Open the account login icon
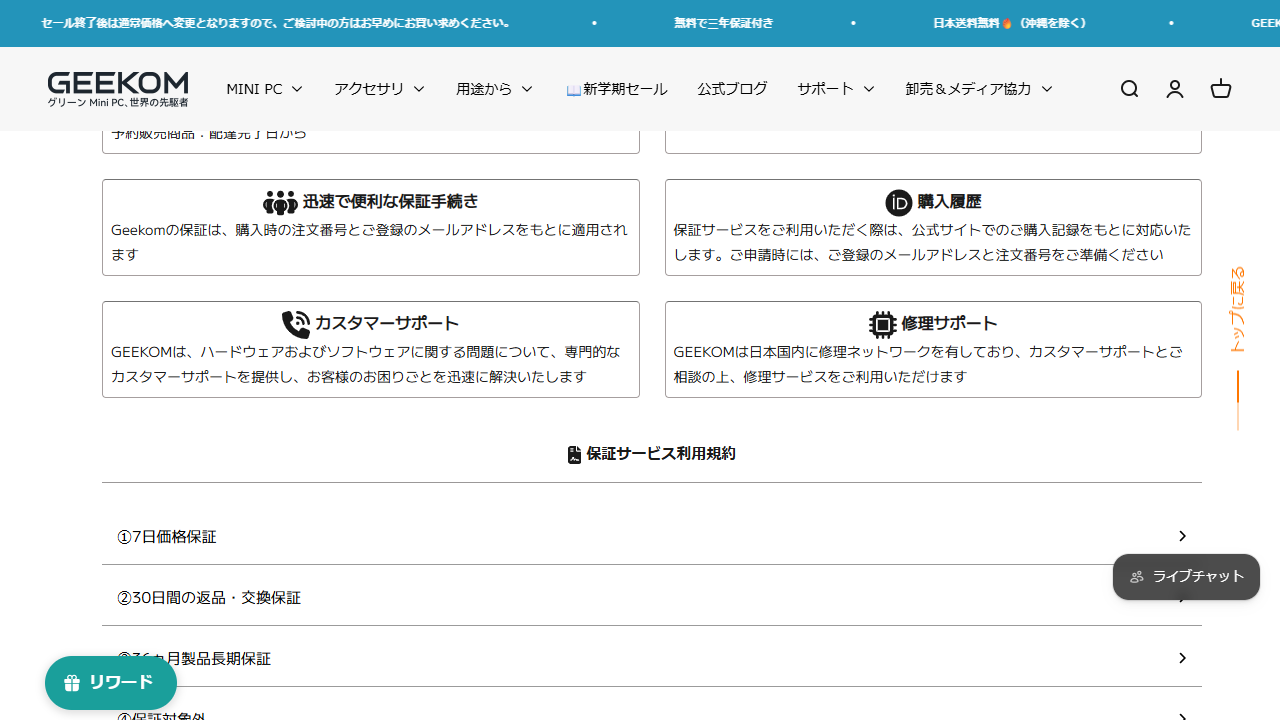The width and height of the screenshot is (1280, 720). coord(1175,89)
